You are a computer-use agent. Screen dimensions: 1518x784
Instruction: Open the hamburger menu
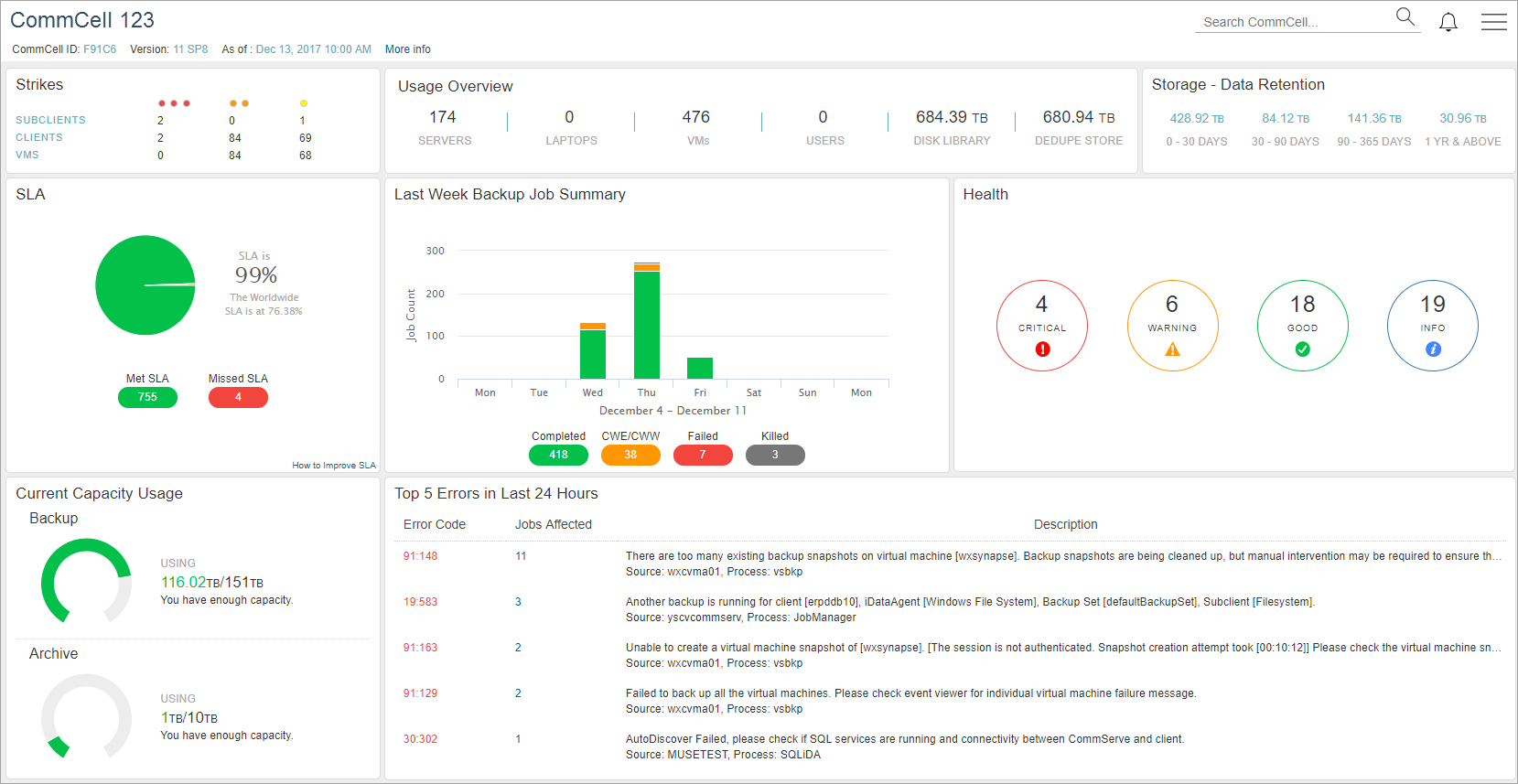point(1493,22)
